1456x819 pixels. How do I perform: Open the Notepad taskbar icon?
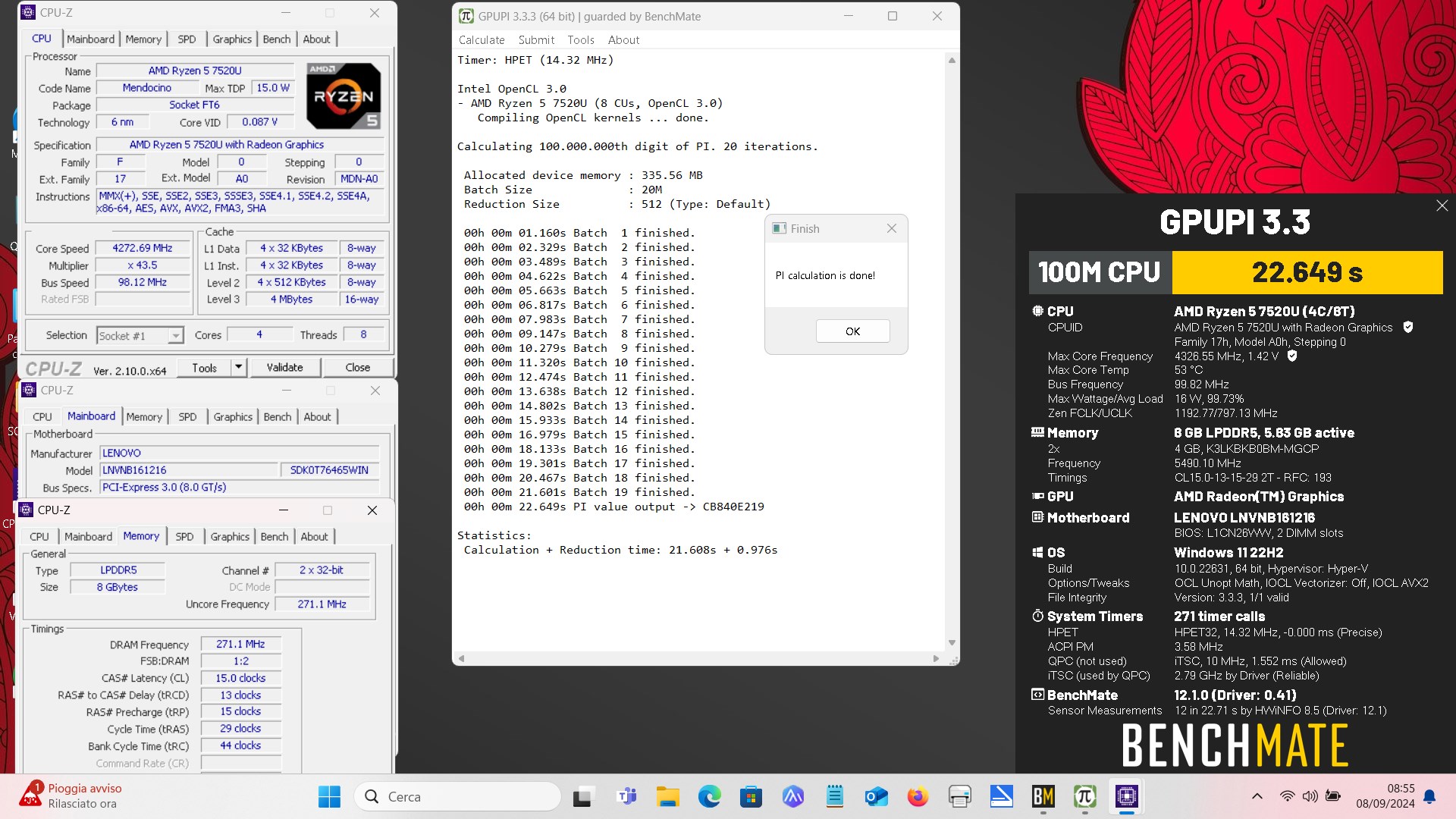point(835,797)
